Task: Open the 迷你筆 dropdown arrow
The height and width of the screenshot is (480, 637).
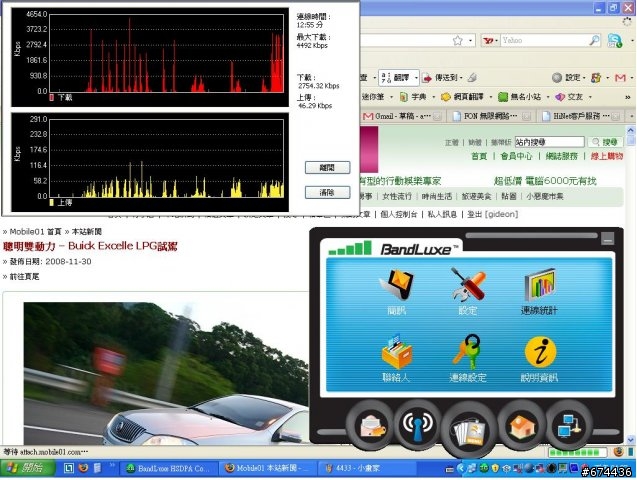Action: 391,97
